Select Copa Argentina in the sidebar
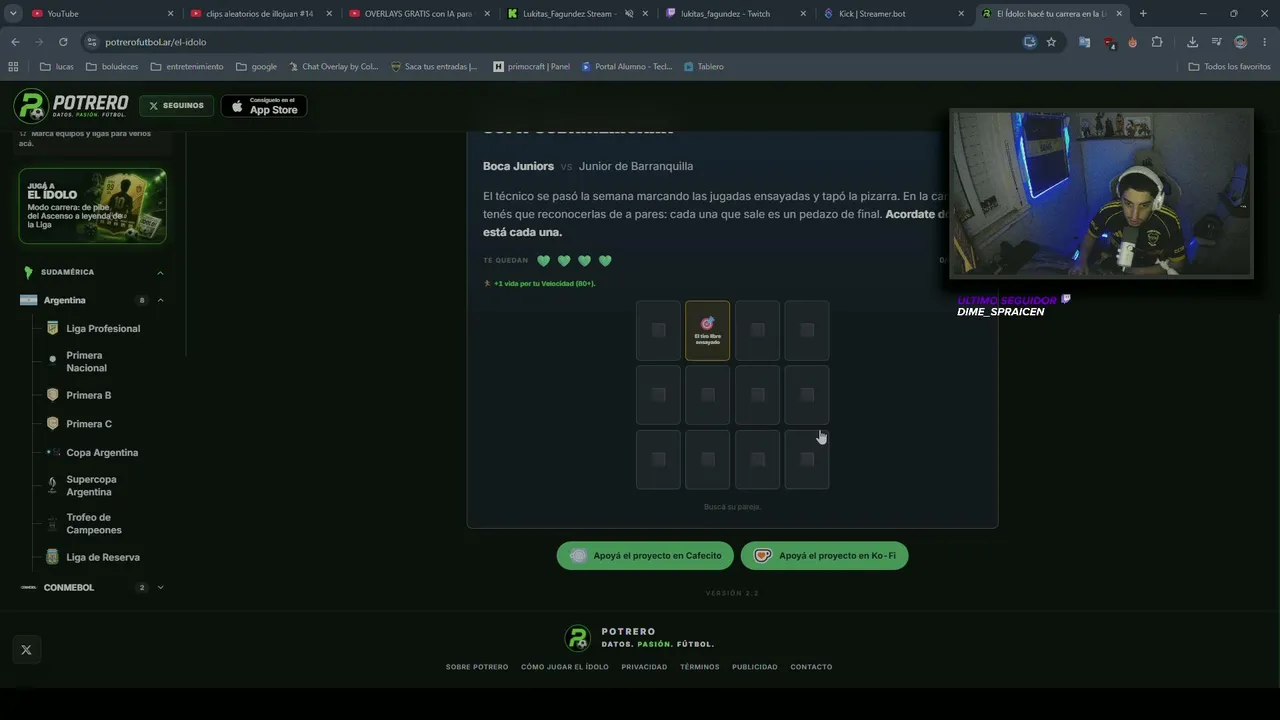This screenshot has width=1280, height=720. point(102,453)
